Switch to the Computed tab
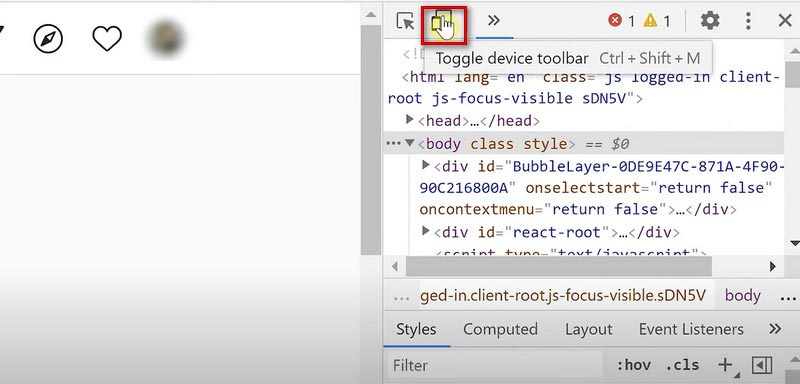Screen dimensions: 800x384 pos(501,329)
